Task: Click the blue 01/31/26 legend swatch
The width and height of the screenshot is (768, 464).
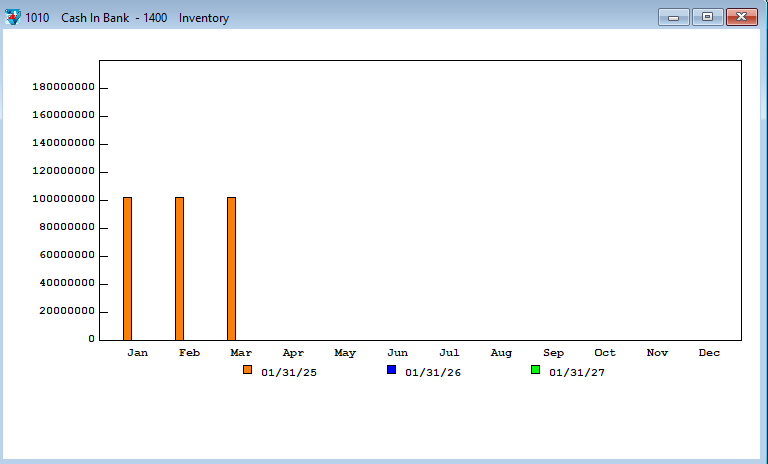Action: [392, 370]
